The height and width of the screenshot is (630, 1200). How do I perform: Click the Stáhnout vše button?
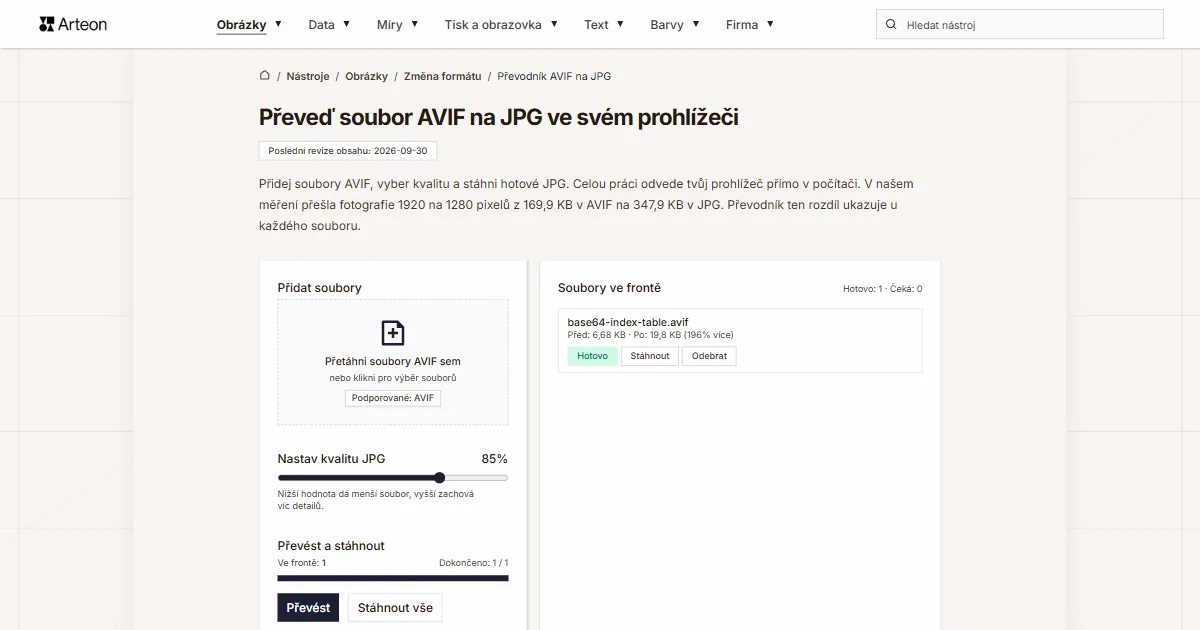coord(395,607)
